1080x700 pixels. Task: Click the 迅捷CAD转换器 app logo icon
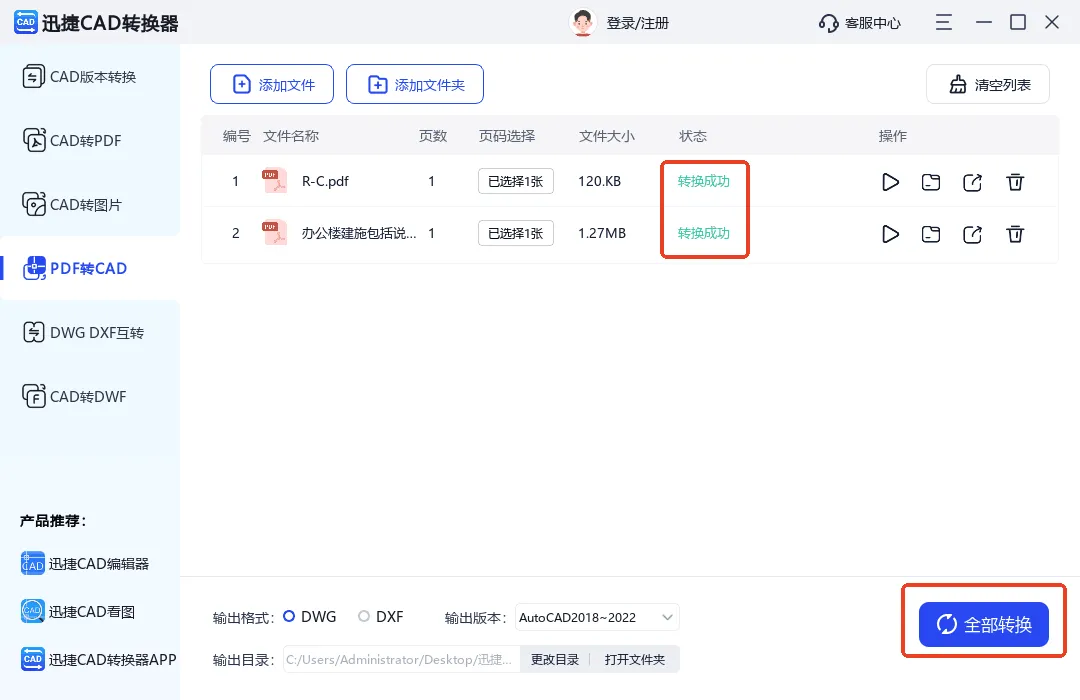[x=25, y=22]
